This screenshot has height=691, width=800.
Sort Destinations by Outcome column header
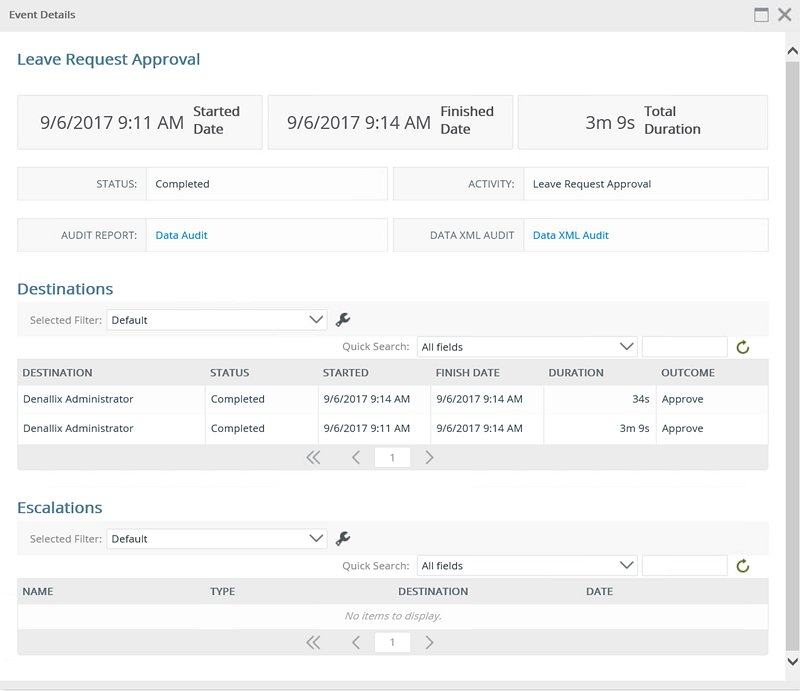click(x=688, y=373)
